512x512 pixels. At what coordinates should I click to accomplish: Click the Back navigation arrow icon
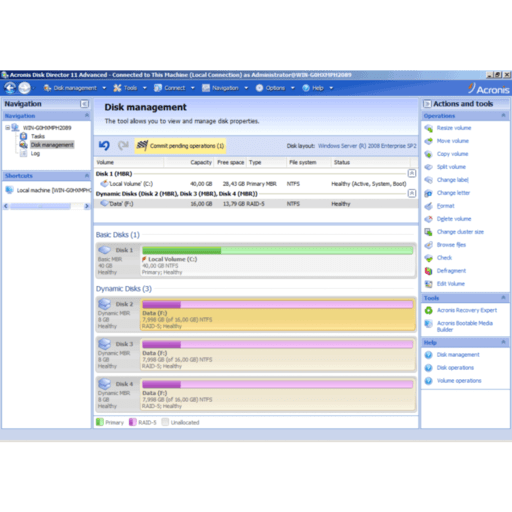pyautogui.click(x=10, y=88)
